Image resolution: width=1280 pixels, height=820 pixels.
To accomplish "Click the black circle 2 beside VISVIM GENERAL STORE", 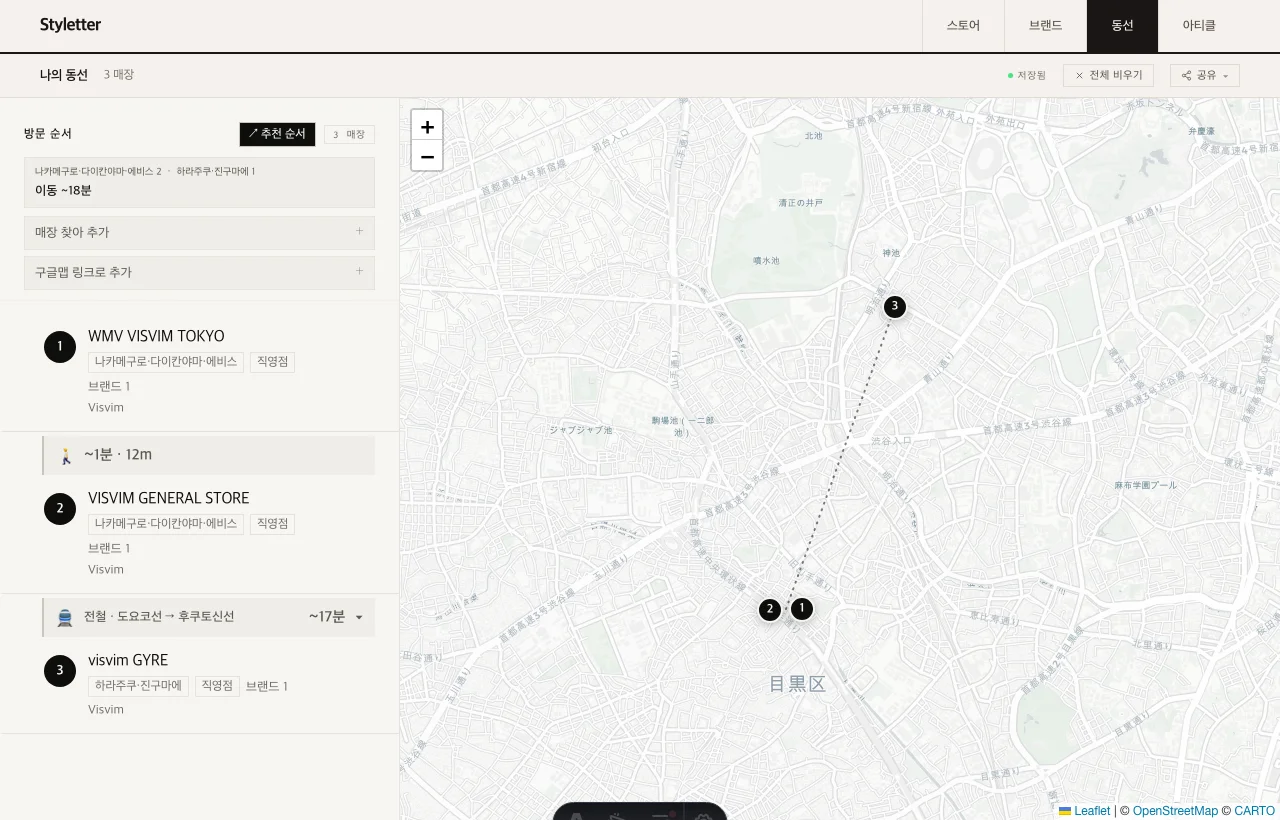I will [60, 509].
